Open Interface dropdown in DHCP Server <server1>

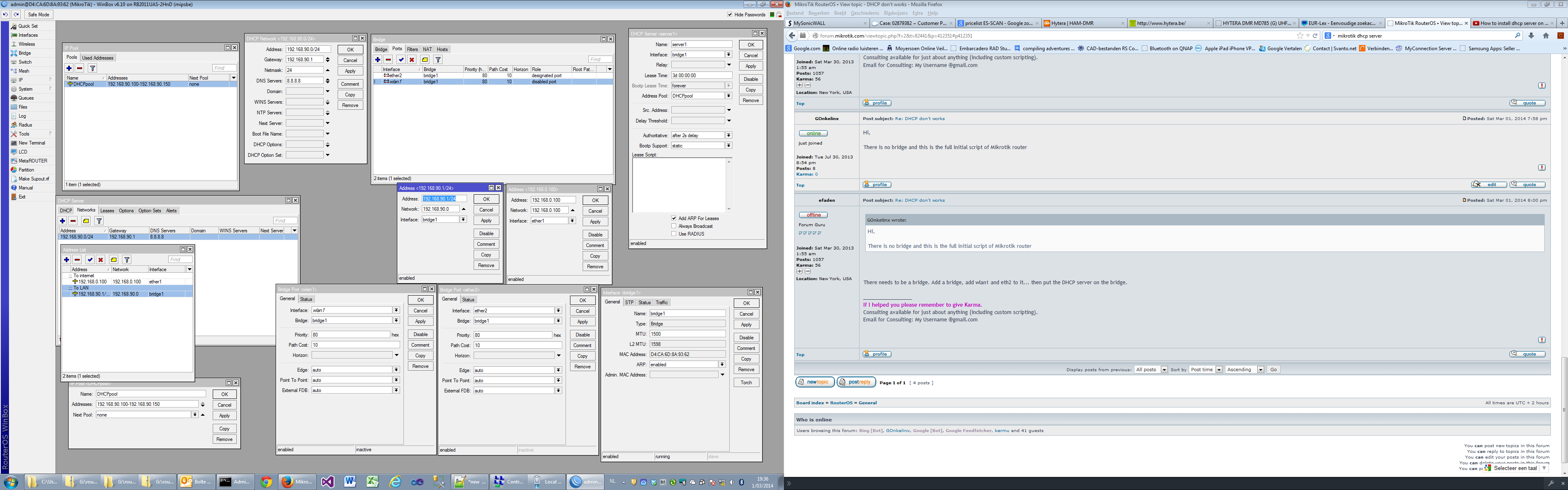click(x=728, y=55)
